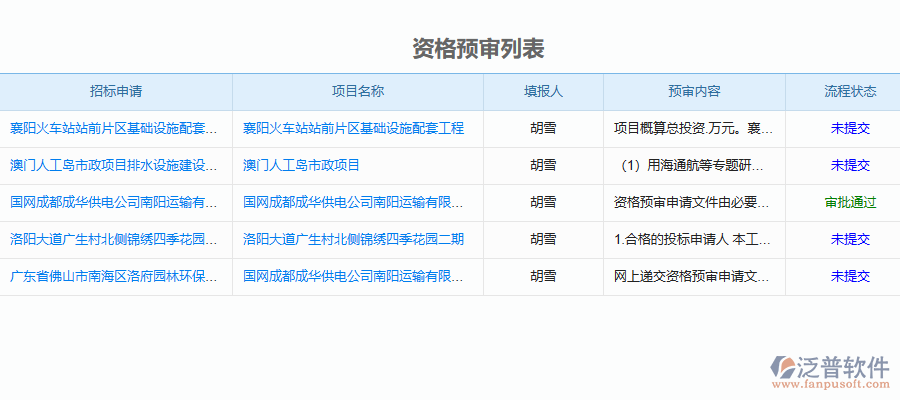
Task: Click the 填报人 column header
Action: pos(543,91)
